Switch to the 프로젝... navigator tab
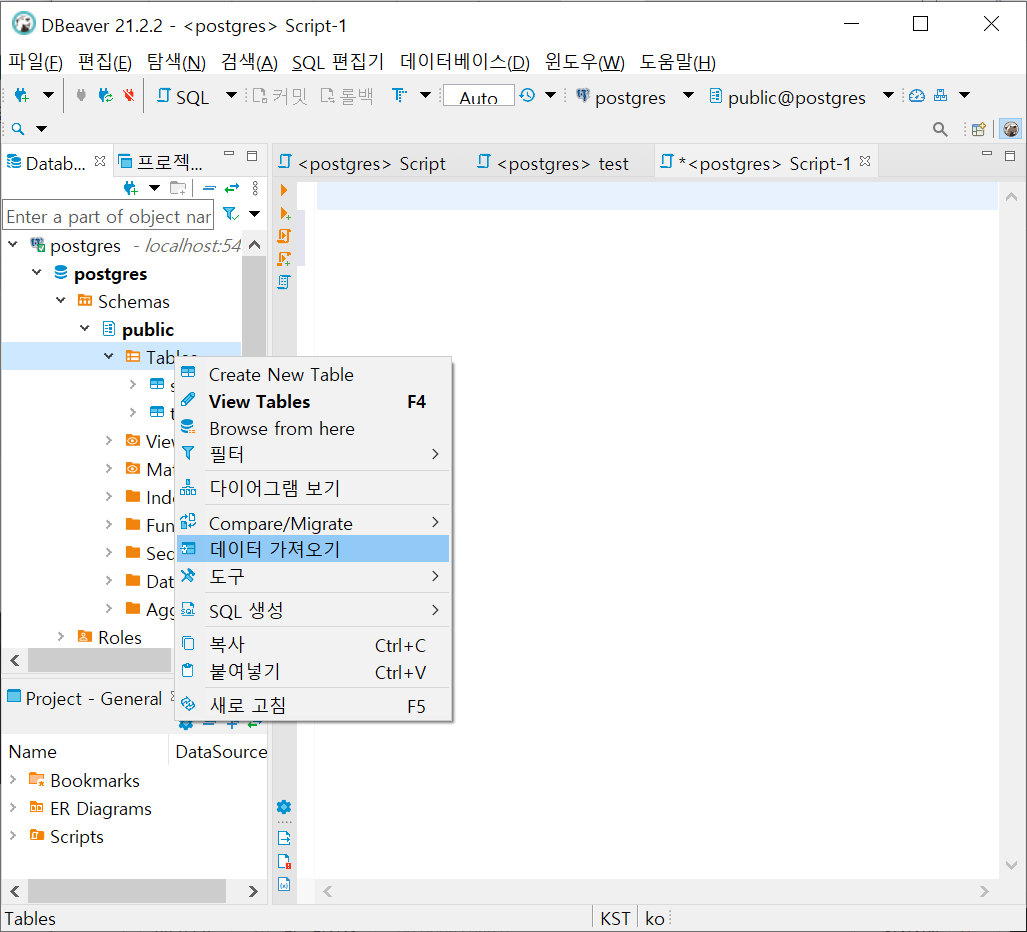This screenshot has height=932, width=1027. 160,162
